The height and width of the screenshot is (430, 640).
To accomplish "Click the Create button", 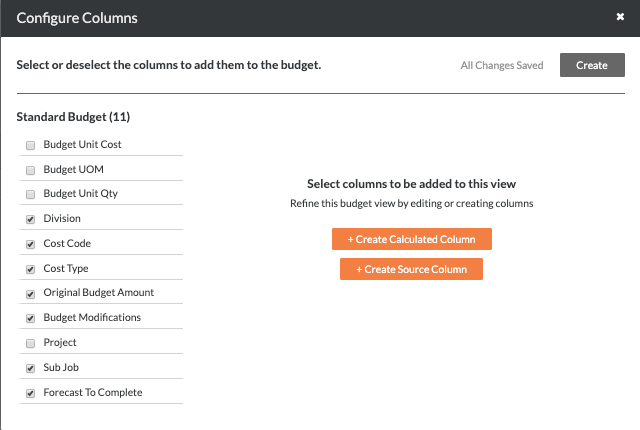I will click(591, 65).
